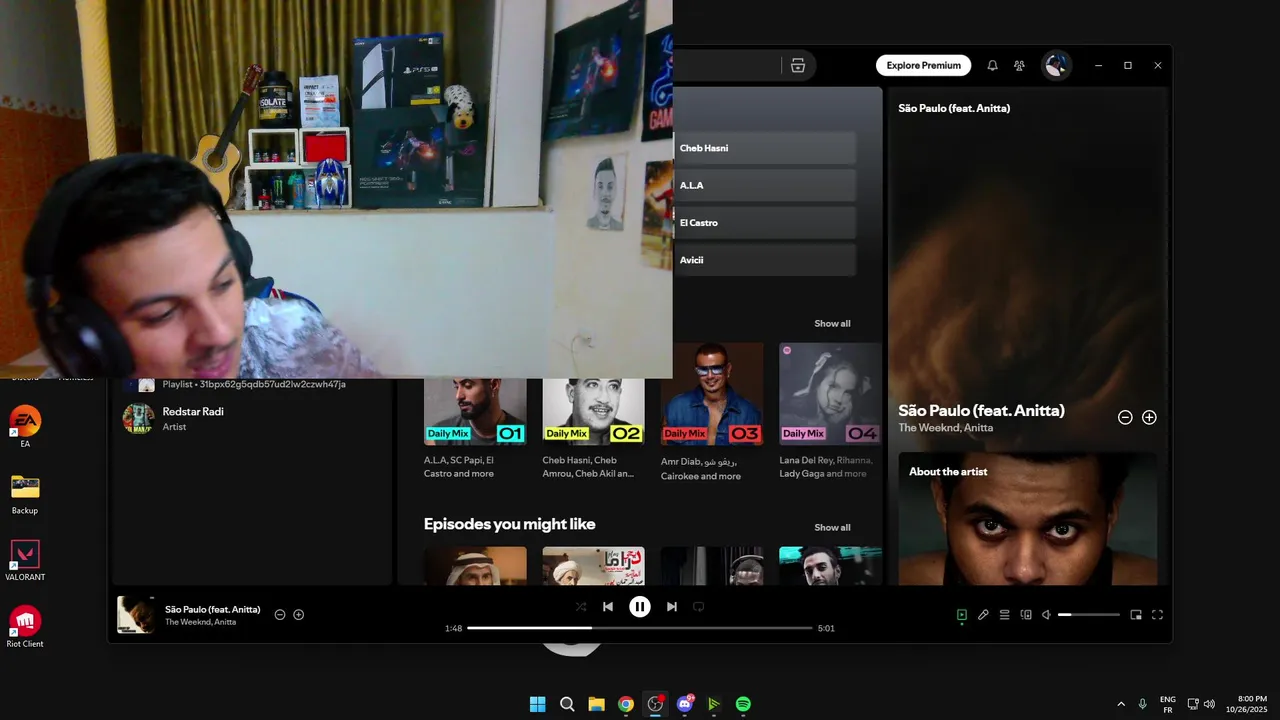Open the Avicii shortcut tile
The height and width of the screenshot is (720, 1280).
(765, 260)
